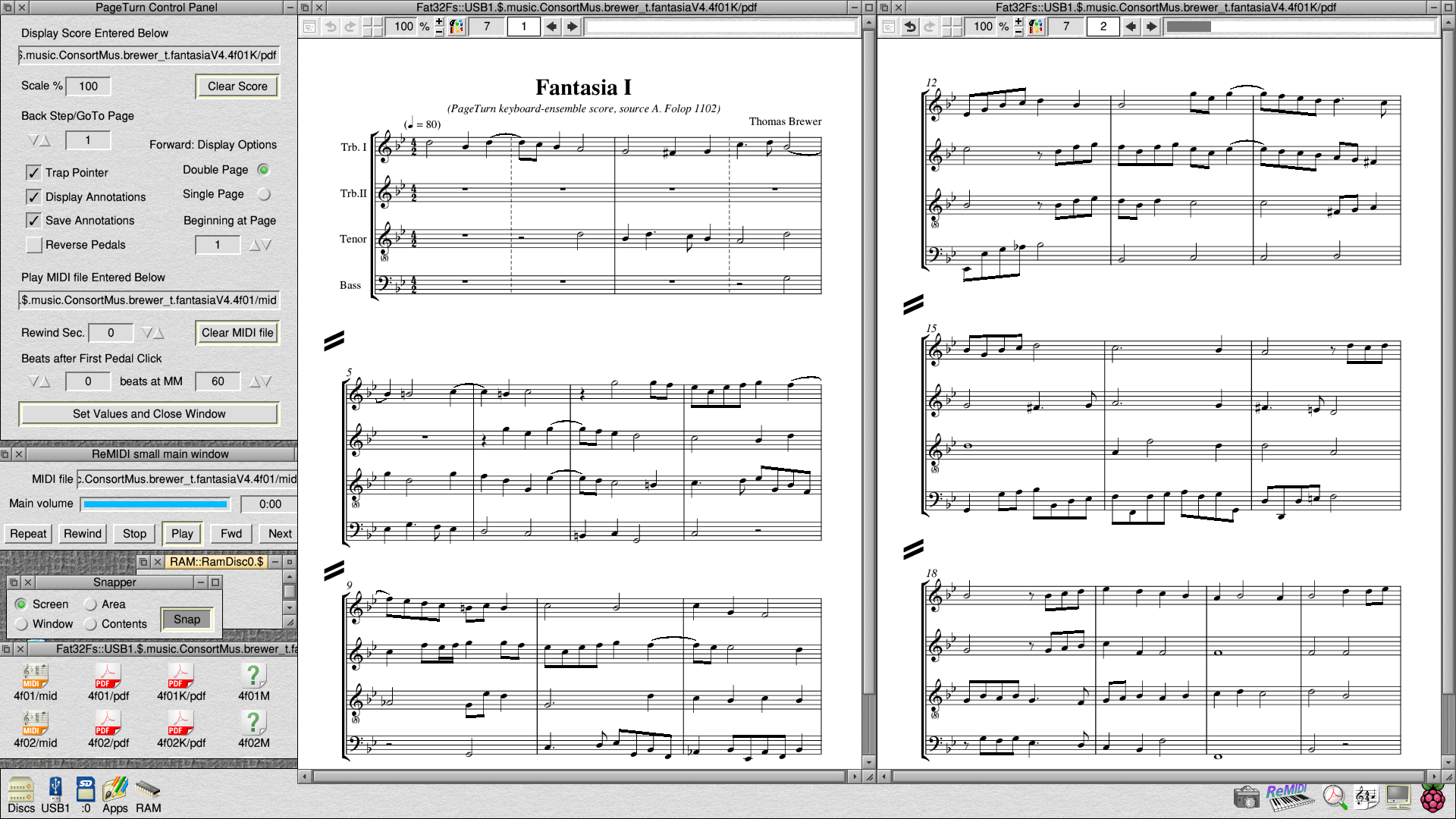
Task: Open the 4f01/pdf file icon
Action: point(108,682)
